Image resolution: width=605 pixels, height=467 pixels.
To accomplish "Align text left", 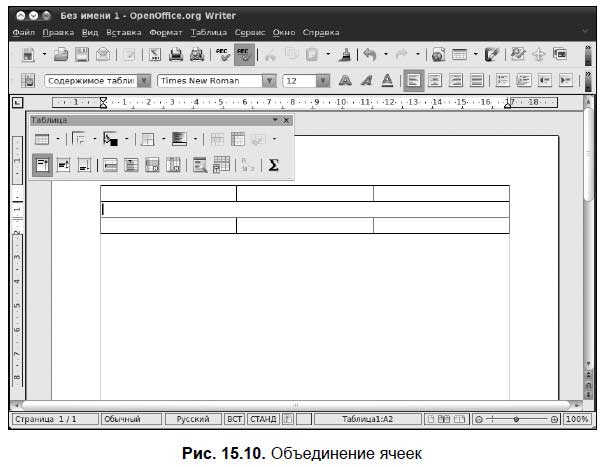I will [x=414, y=81].
